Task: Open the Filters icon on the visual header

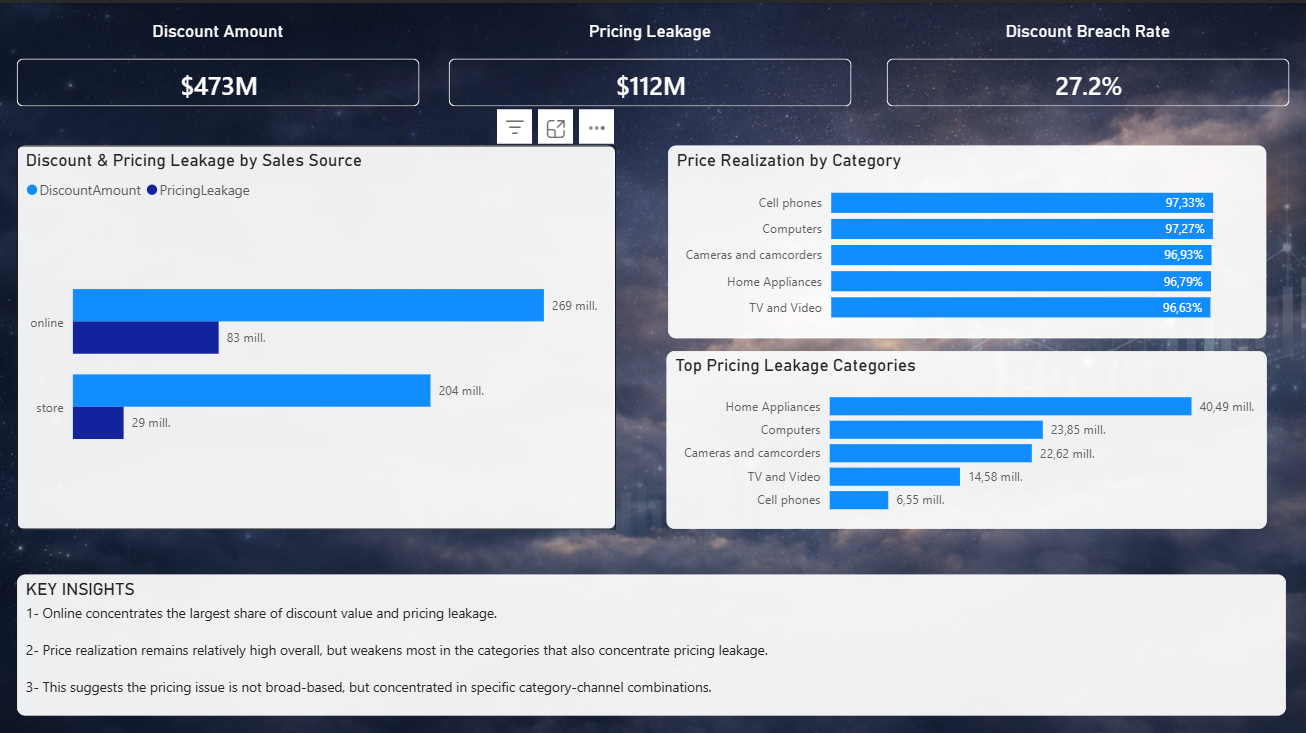Action: tap(514, 126)
